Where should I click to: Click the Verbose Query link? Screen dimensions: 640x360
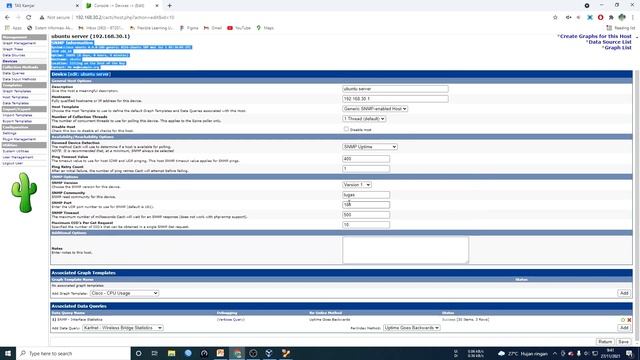(231, 320)
